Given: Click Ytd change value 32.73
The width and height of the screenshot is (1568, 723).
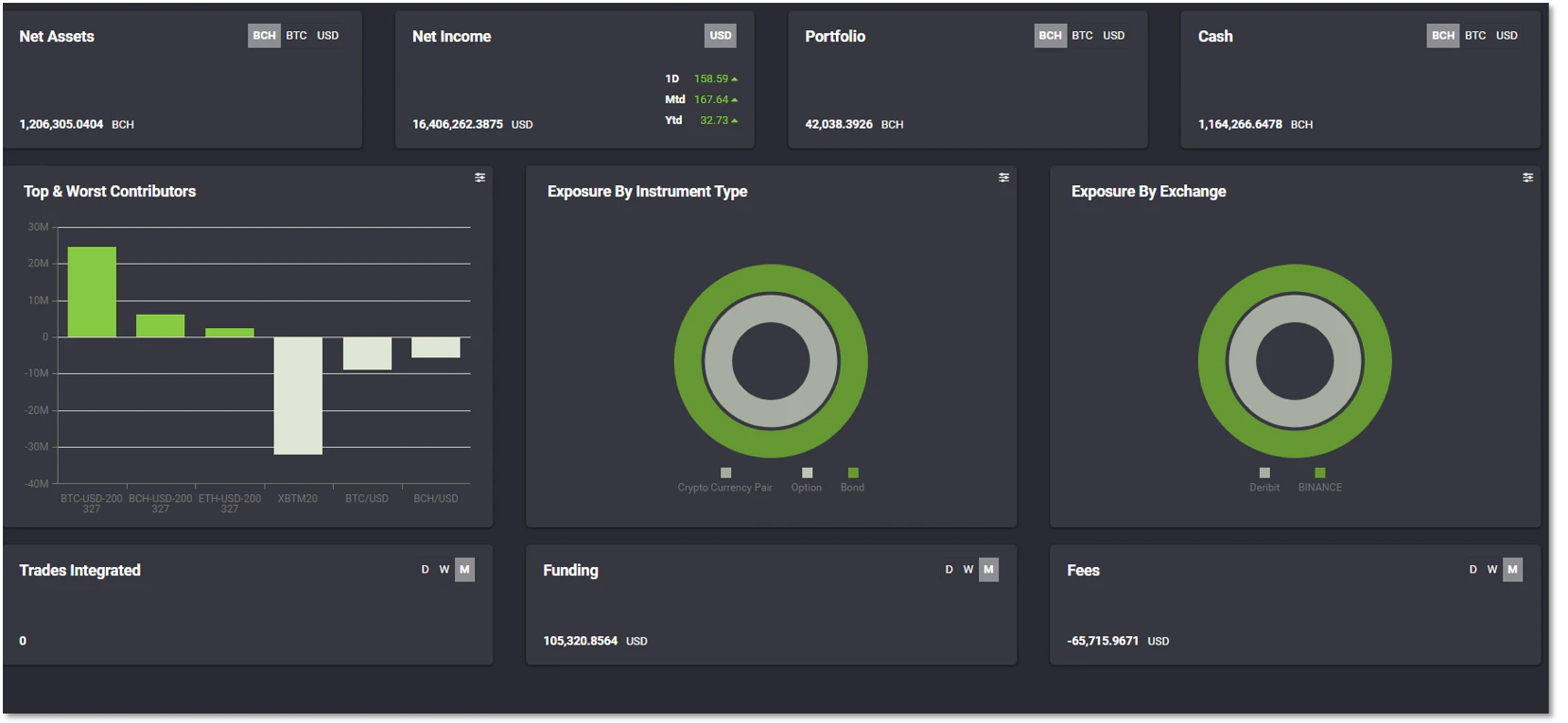Looking at the screenshot, I should coord(714,120).
